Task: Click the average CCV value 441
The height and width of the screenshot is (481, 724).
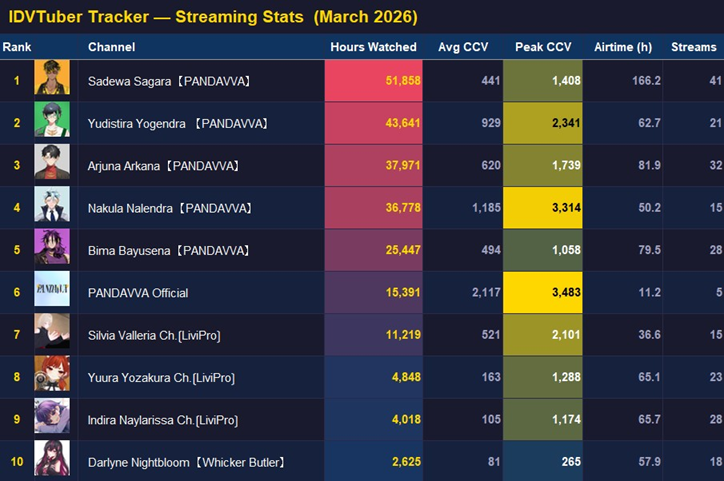Action: (491, 81)
